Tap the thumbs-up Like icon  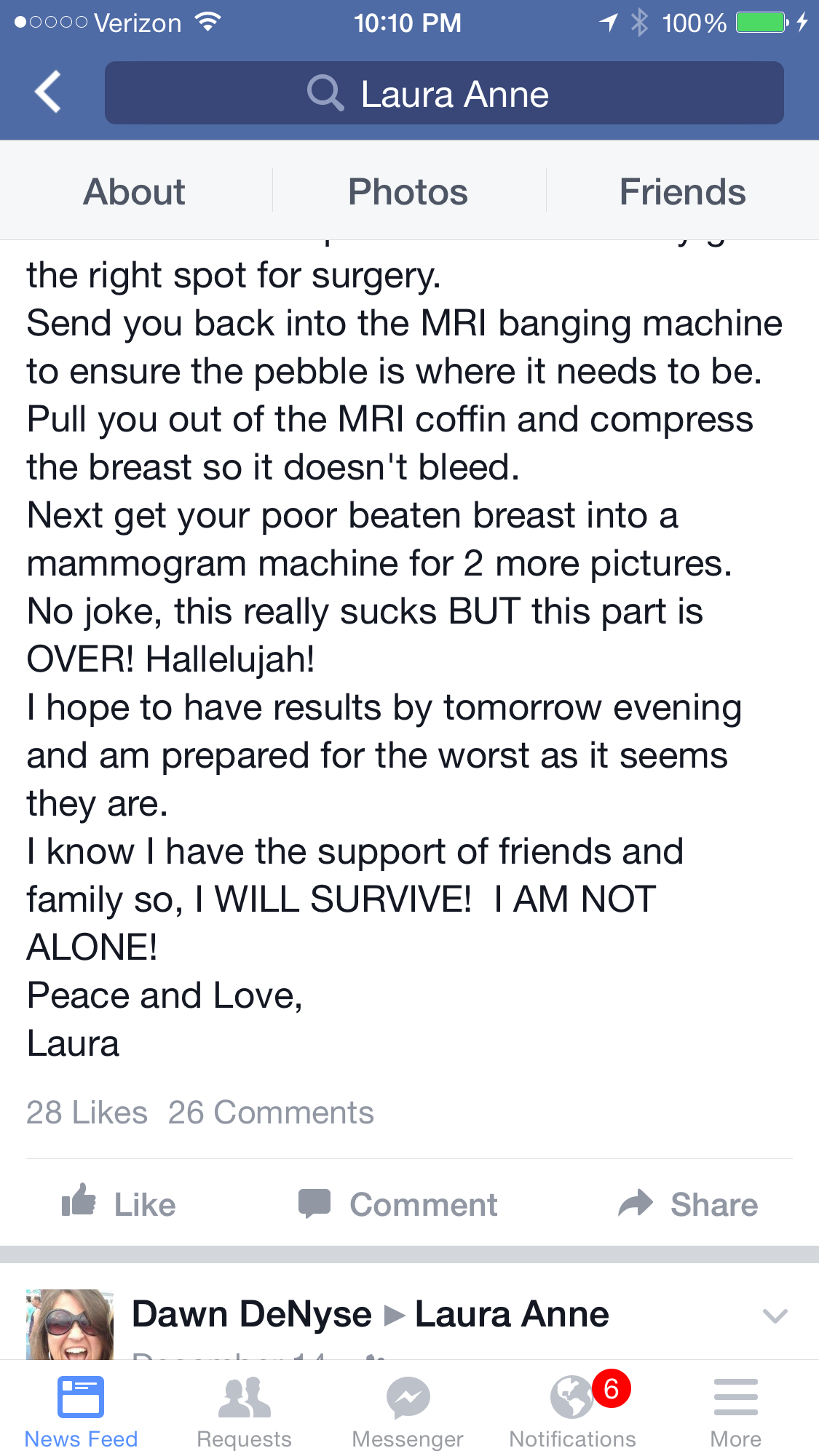click(x=79, y=1201)
